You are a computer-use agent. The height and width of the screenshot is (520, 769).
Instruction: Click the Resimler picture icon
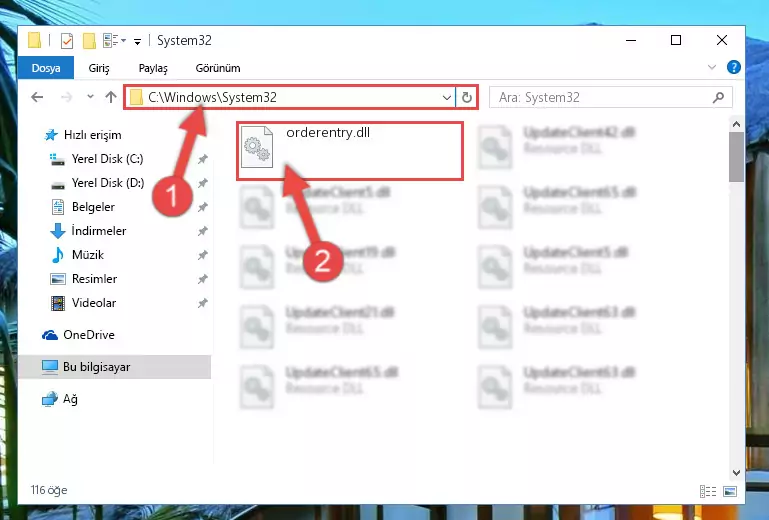click(58, 279)
